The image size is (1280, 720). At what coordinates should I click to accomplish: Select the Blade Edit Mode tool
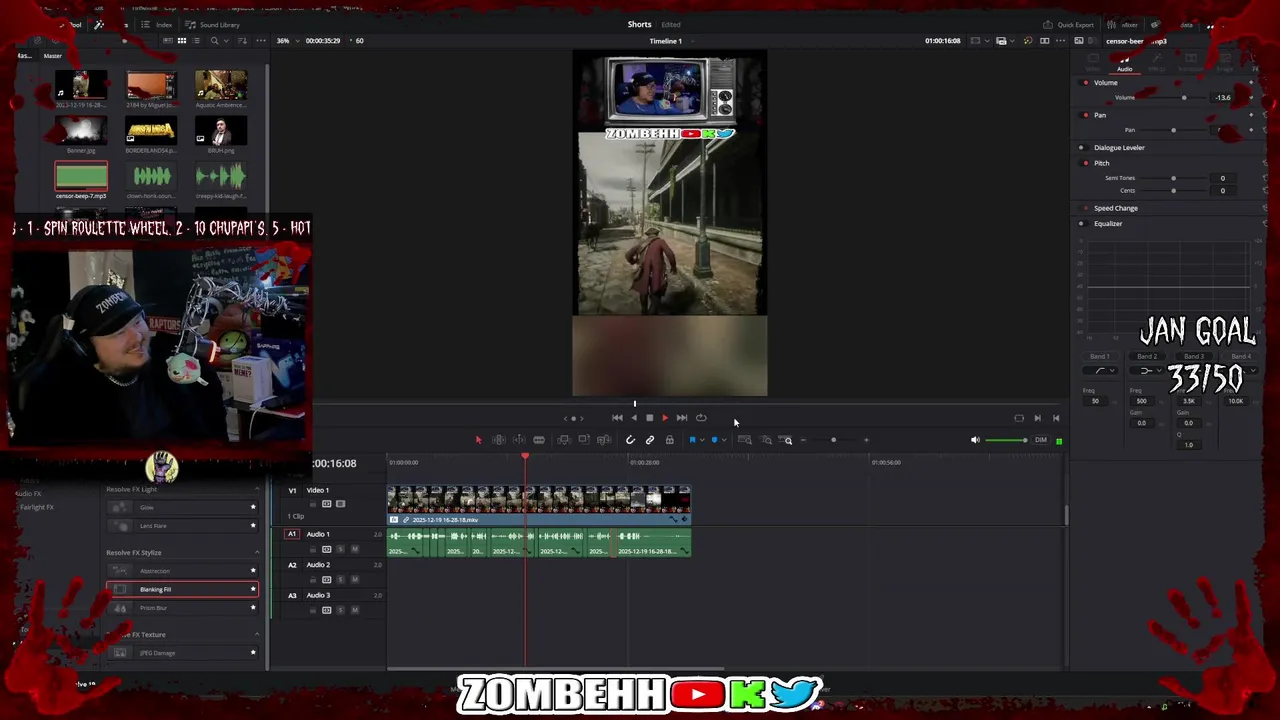539,440
